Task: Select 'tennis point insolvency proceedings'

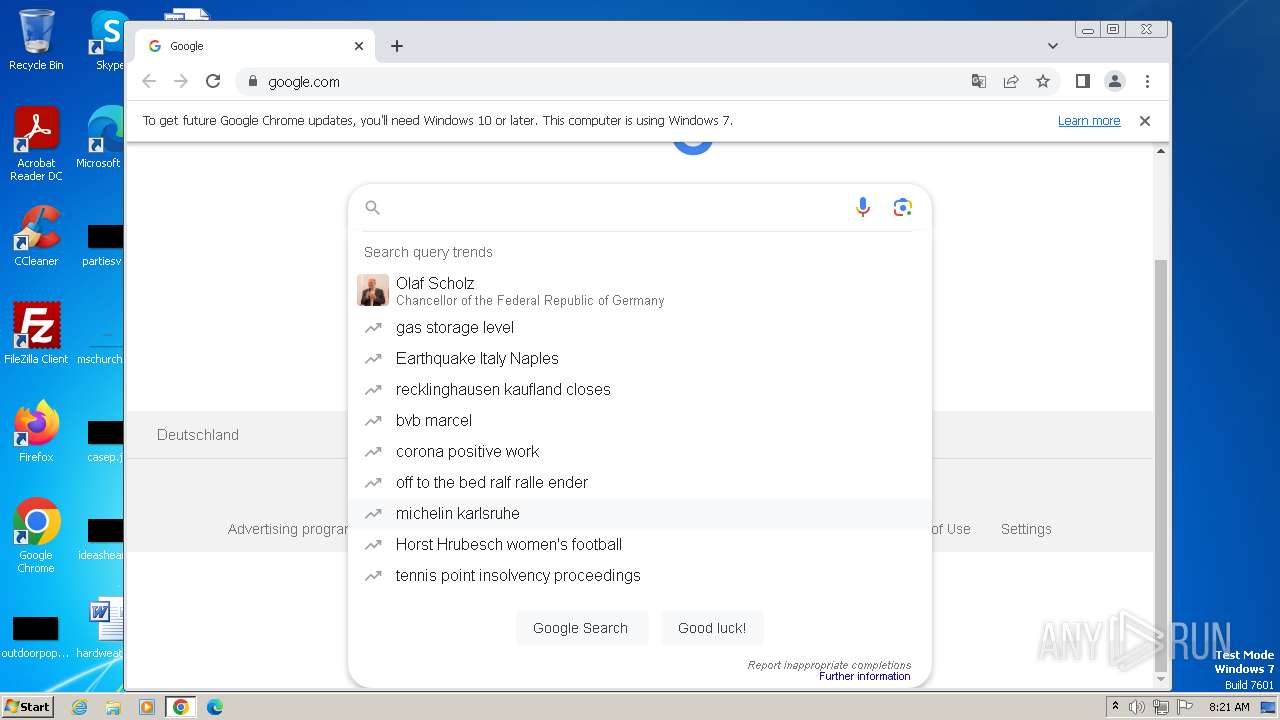Action: point(640,575)
